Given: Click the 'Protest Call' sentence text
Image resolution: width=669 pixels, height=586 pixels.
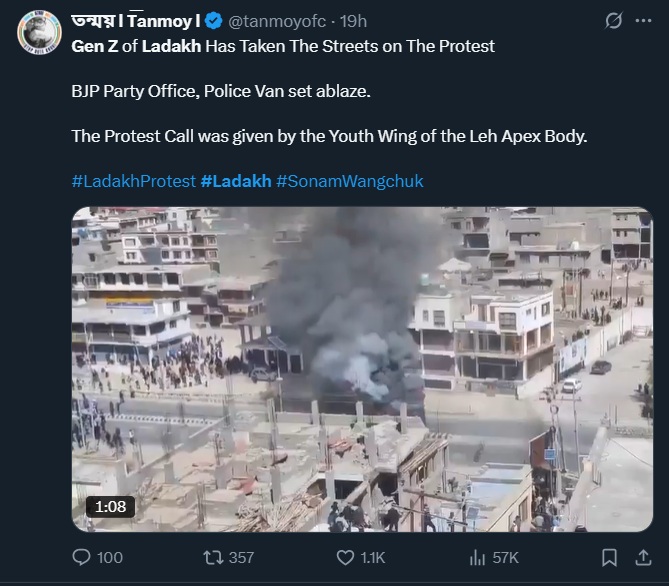Looking at the screenshot, I should 329,135.
